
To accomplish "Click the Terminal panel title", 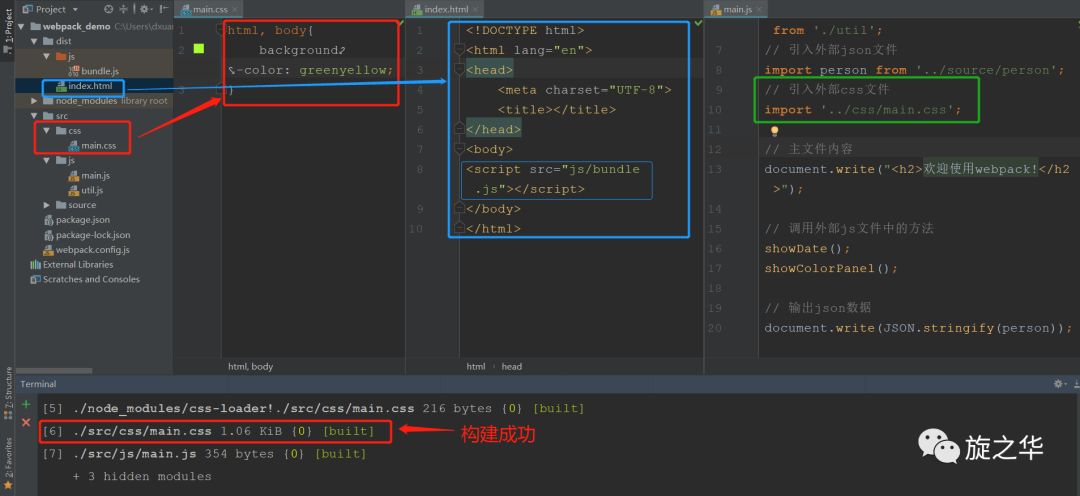I will click(38, 384).
